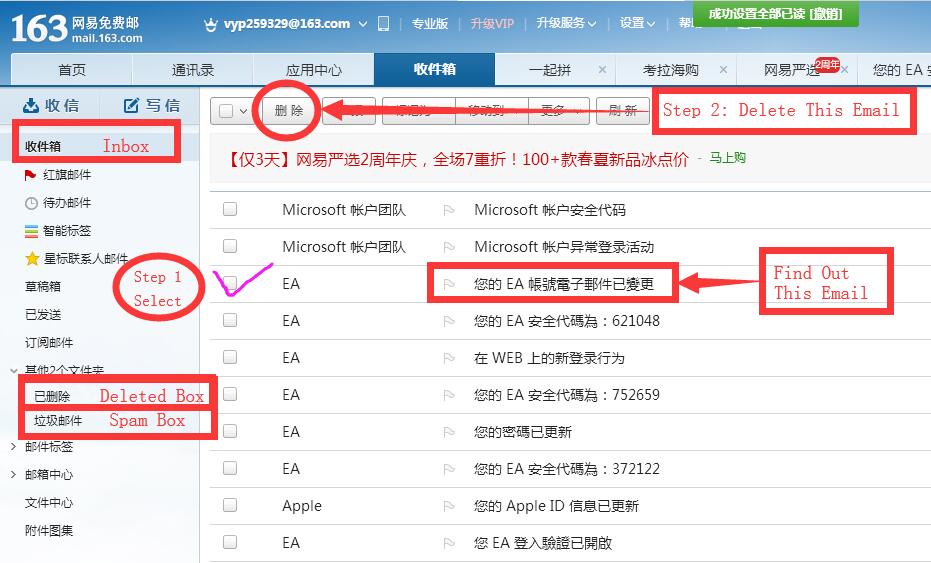Screen dimensions: 931x563
Task: Open the 已发送 sent folder
Action: click(x=43, y=314)
